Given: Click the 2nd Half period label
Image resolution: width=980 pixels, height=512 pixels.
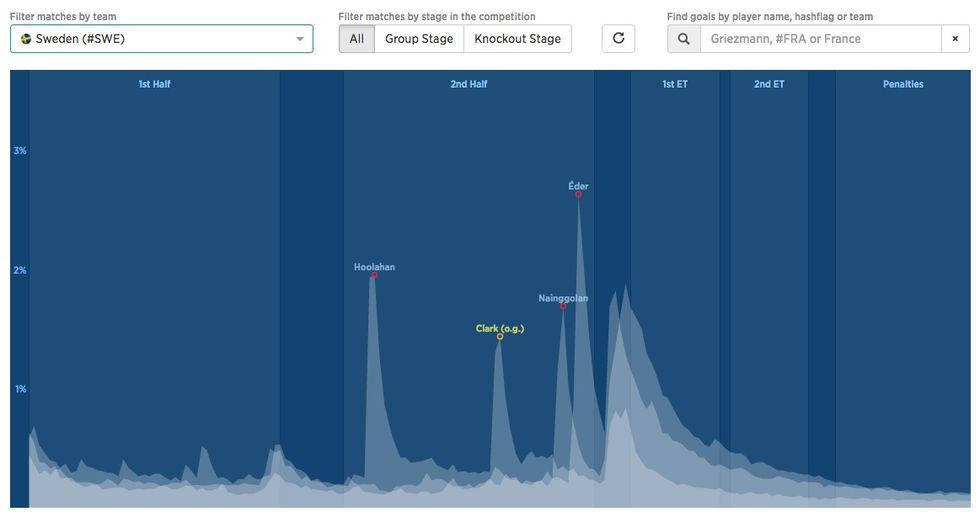Looking at the screenshot, I should (469, 84).
